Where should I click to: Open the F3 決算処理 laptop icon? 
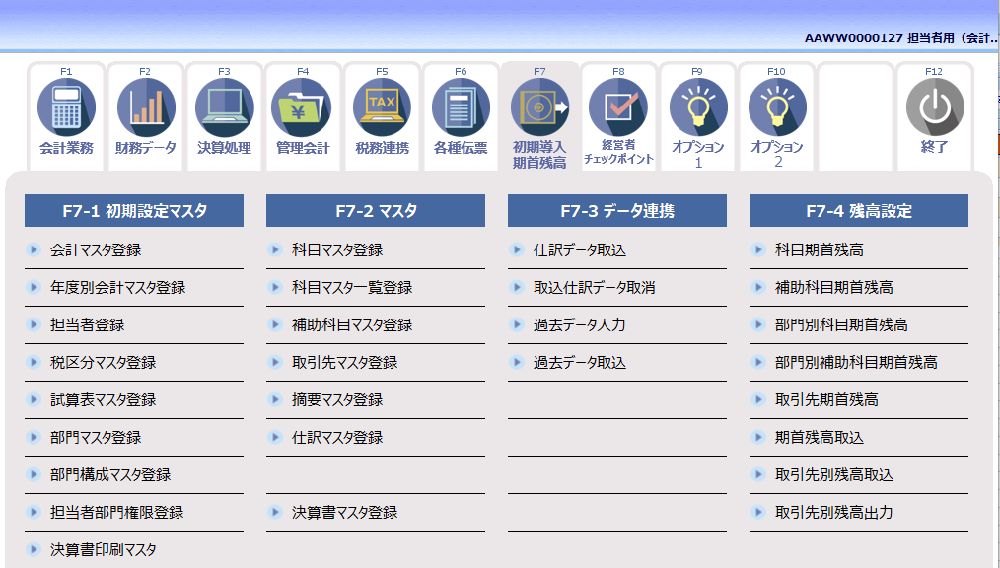[x=224, y=107]
